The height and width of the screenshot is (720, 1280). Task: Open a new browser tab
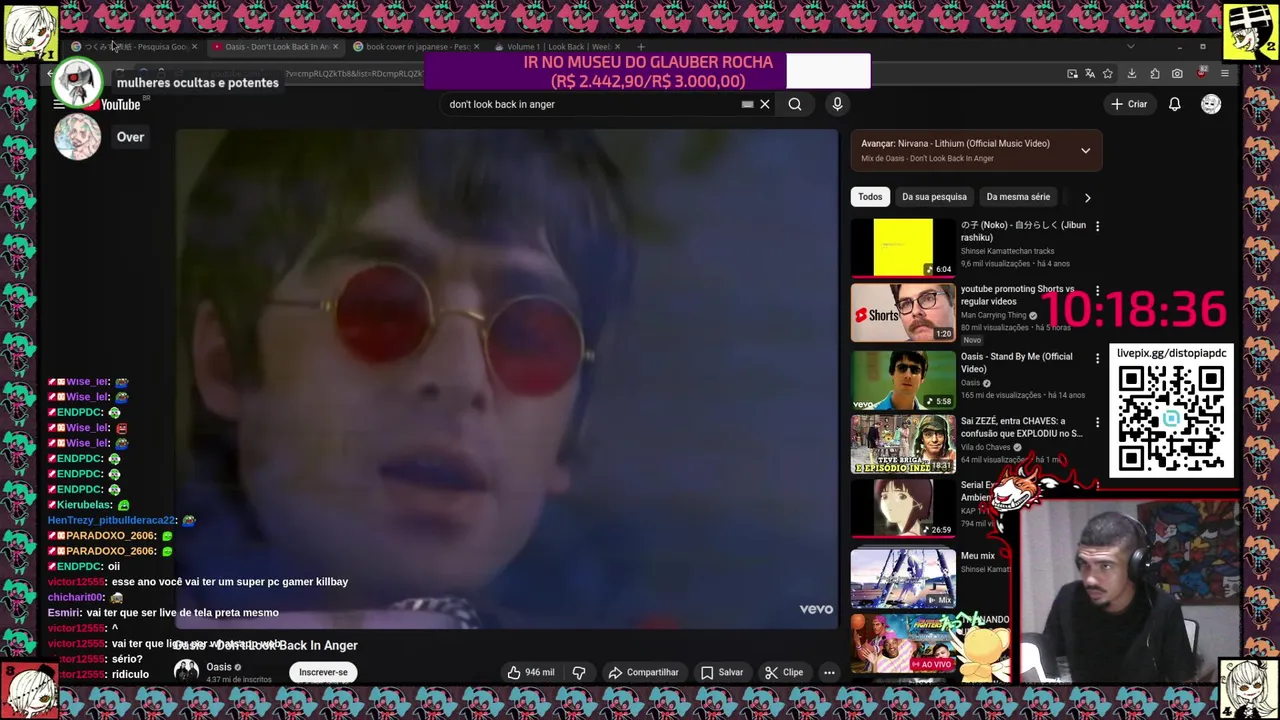click(641, 46)
